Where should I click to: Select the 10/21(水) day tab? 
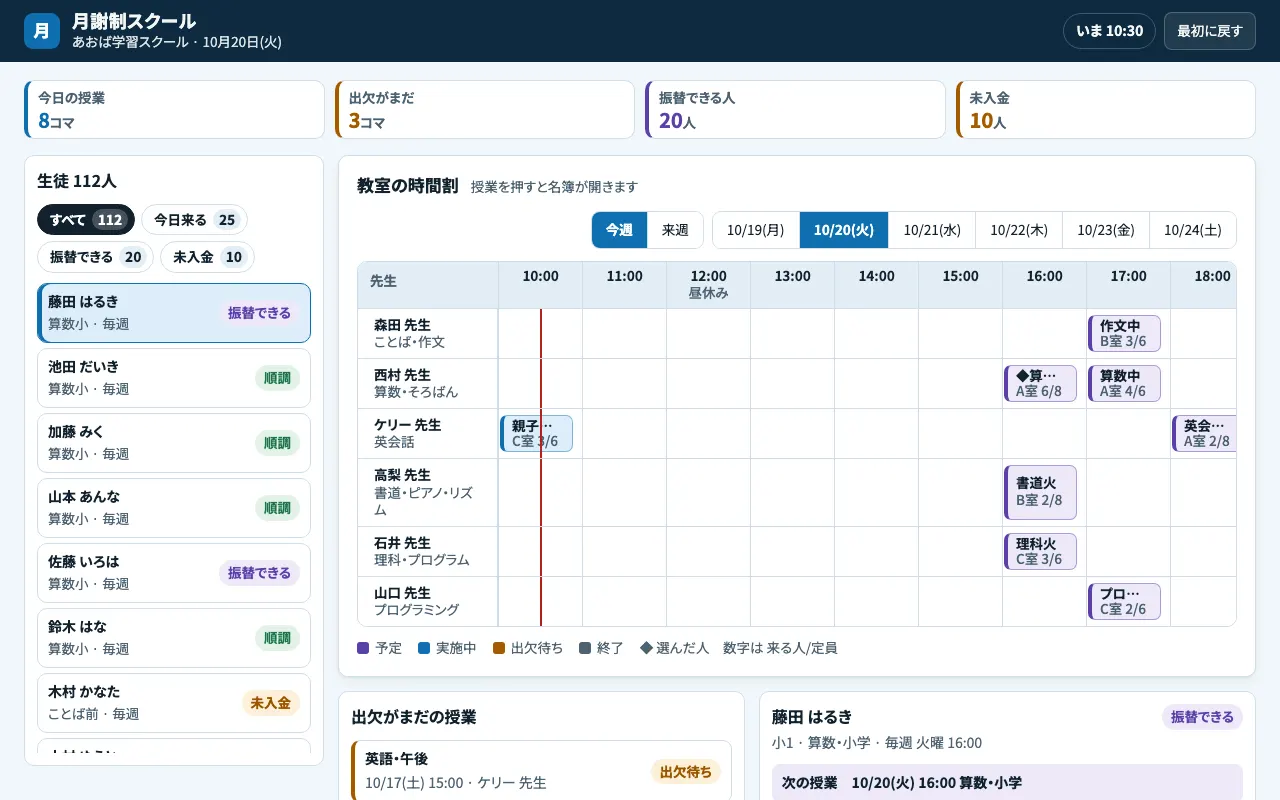932,230
